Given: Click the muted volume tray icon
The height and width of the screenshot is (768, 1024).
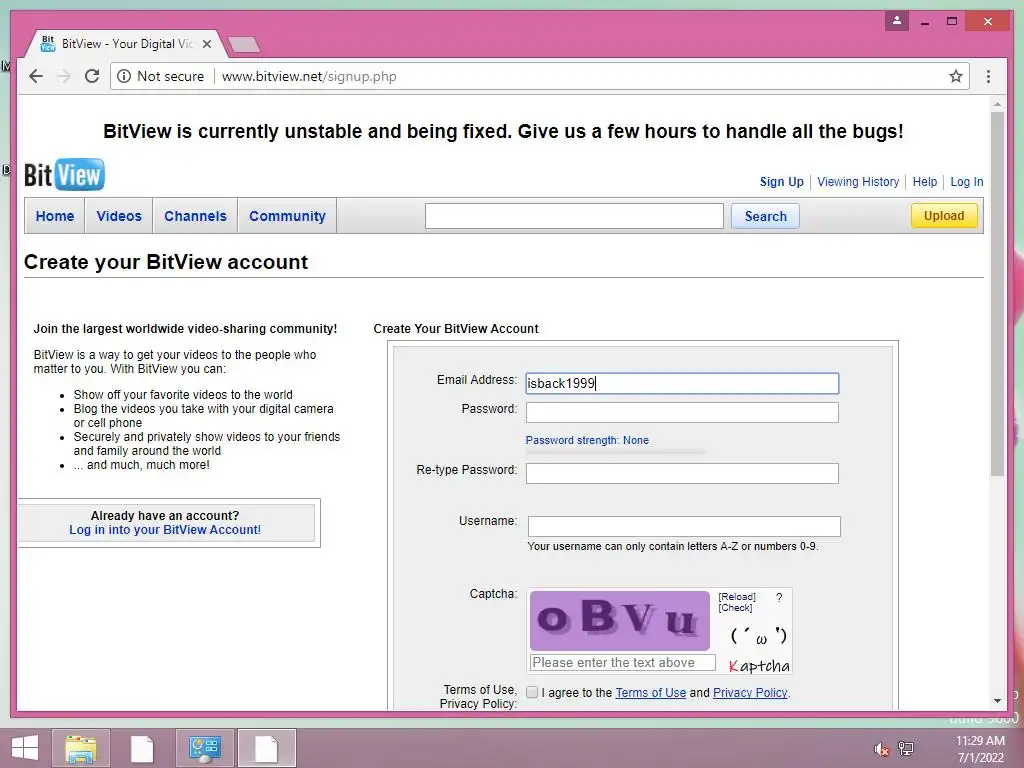Looking at the screenshot, I should 881,749.
